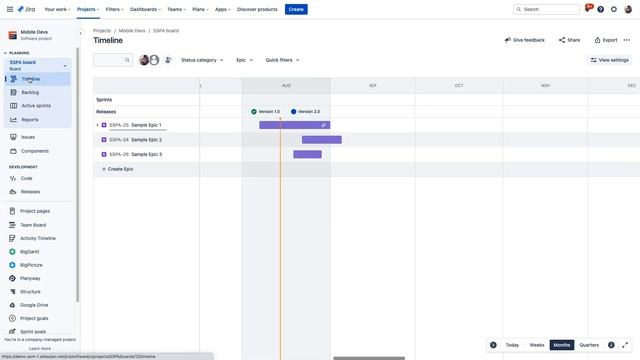The width and height of the screenshot is (640, 360).
Task: Open the app switcher menu icon
Action: coord(10,9)
